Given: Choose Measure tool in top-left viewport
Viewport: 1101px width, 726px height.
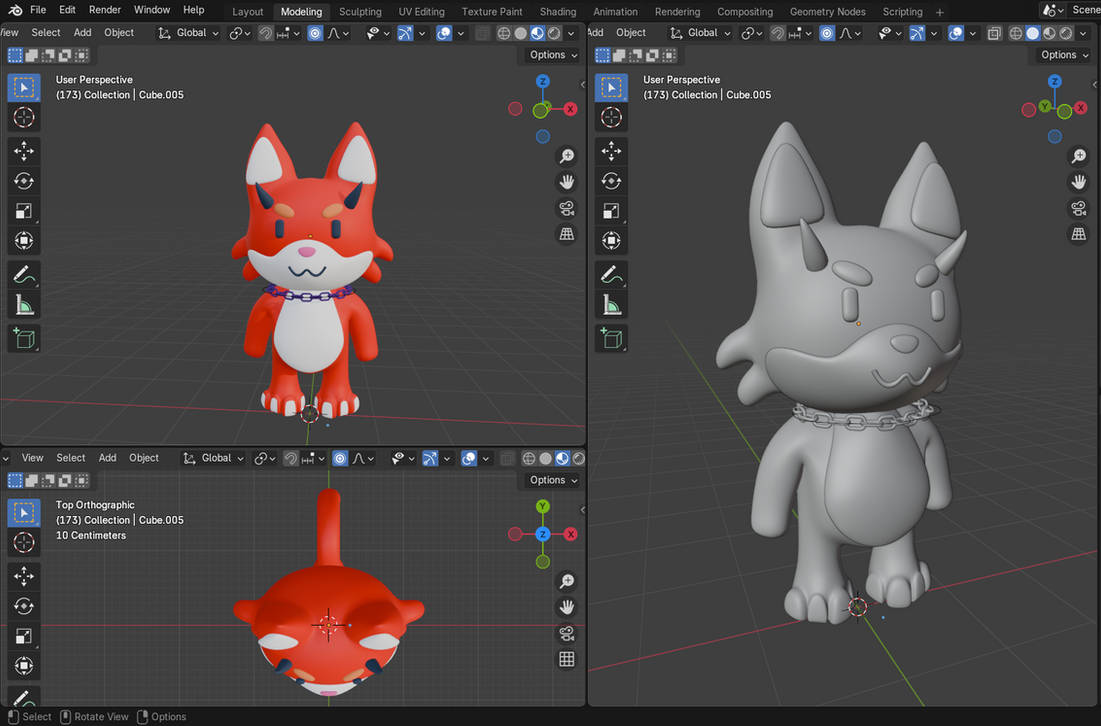Looking at the screenshot, I should coord(24,305).
